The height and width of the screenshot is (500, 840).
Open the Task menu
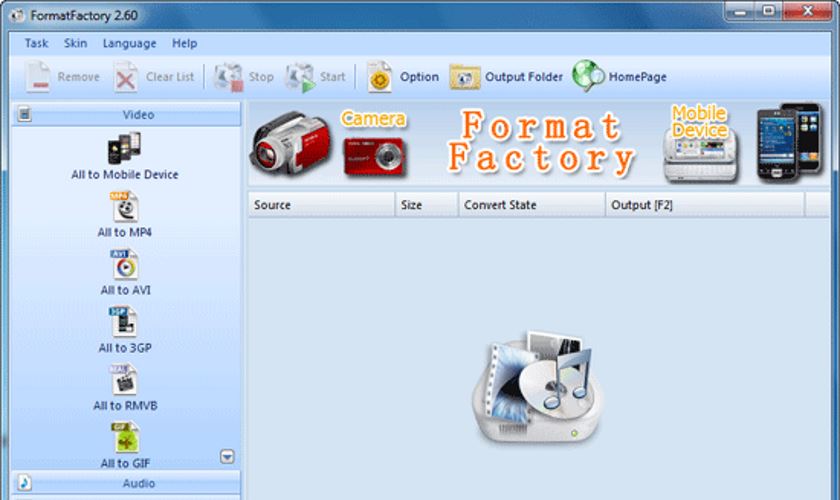click(x=36, y=43)
